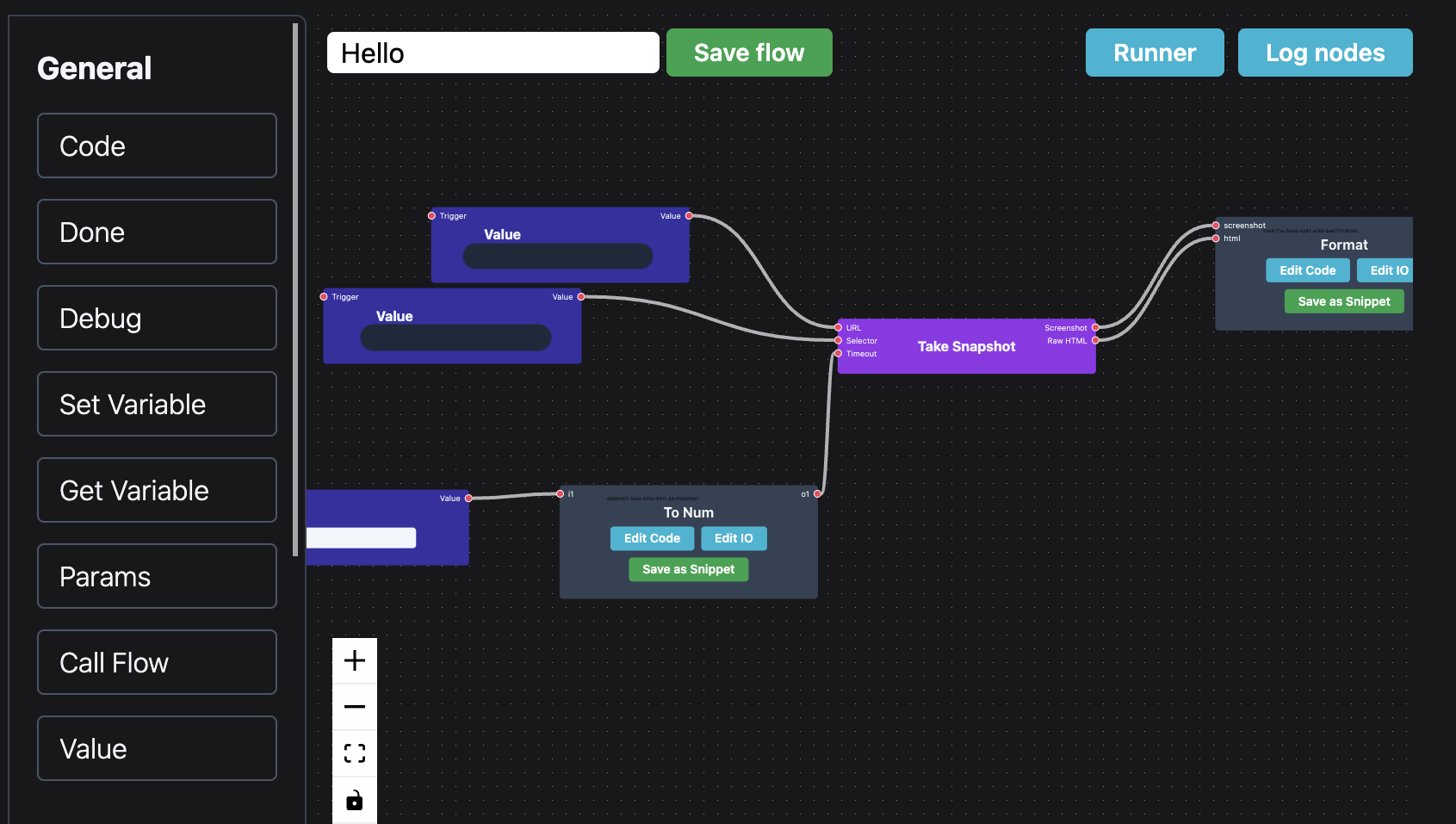Click the Log nodes button

point(1325,53)
